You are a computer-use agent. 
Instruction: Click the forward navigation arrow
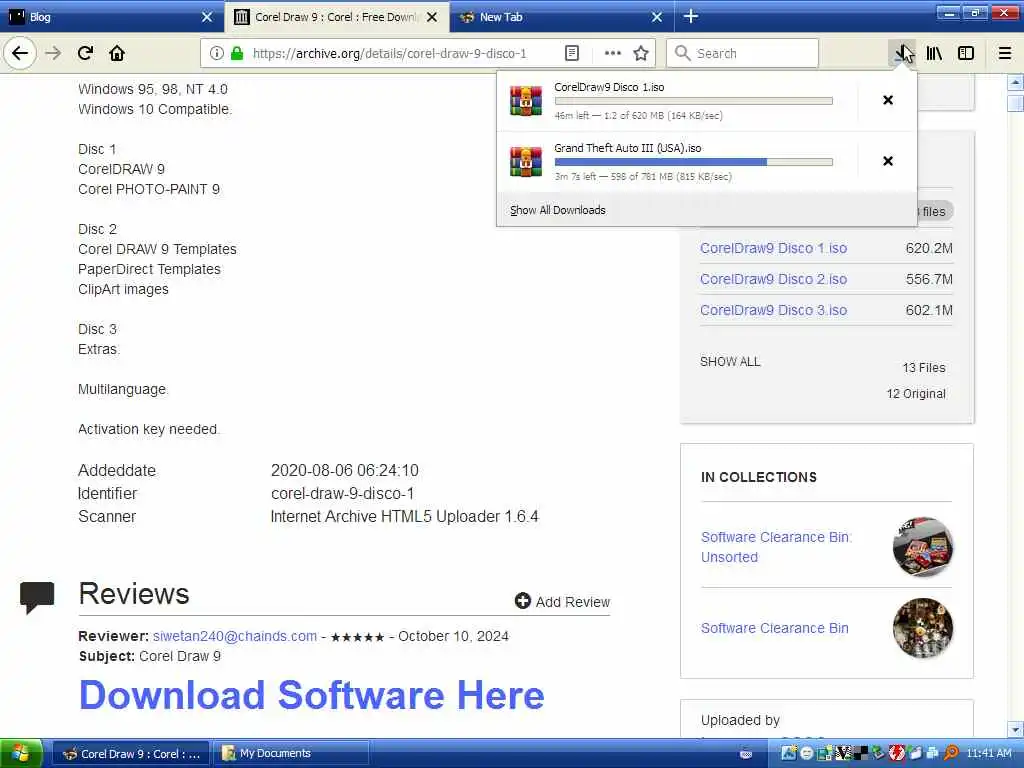click(53, 53)
